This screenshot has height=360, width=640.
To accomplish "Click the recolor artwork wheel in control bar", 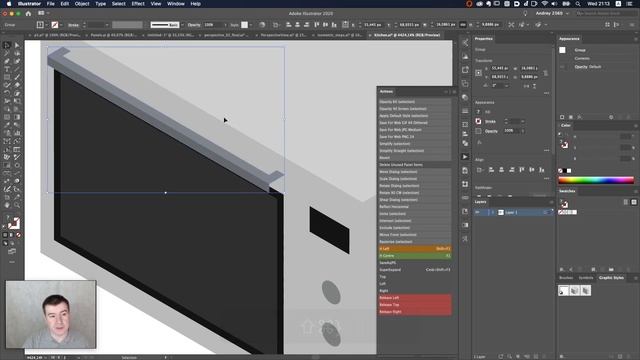I will tap(262, 25).
